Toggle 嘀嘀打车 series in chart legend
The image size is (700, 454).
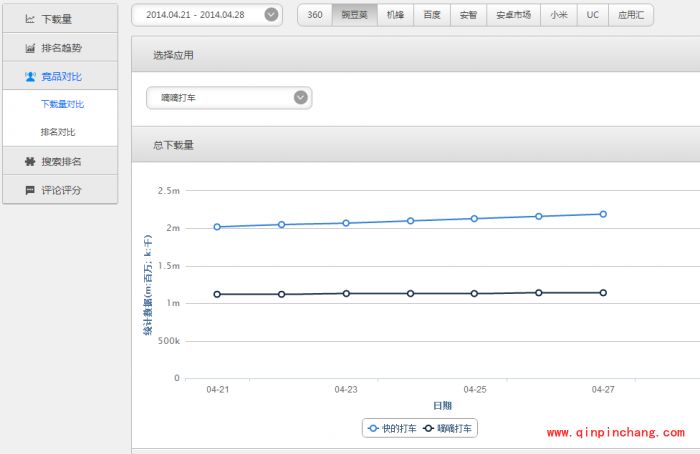[447, 429]
